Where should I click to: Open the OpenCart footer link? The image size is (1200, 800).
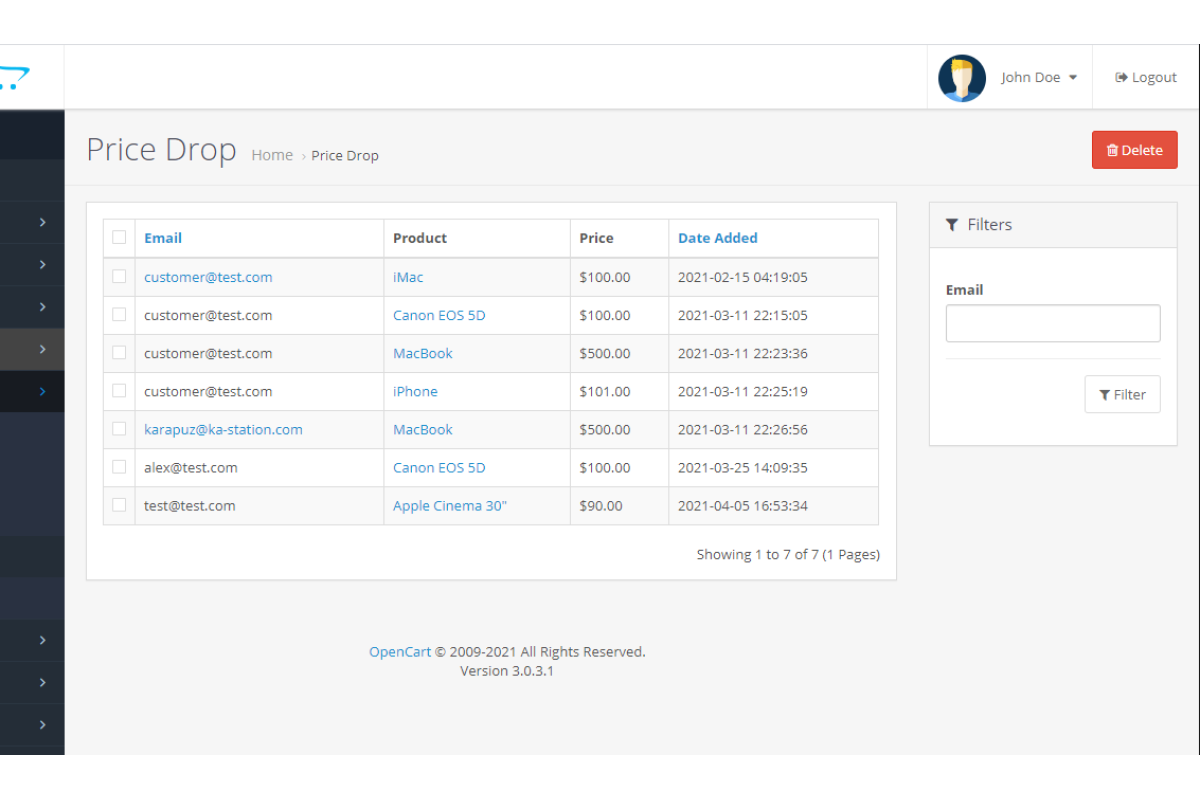[x=400, y=652]
